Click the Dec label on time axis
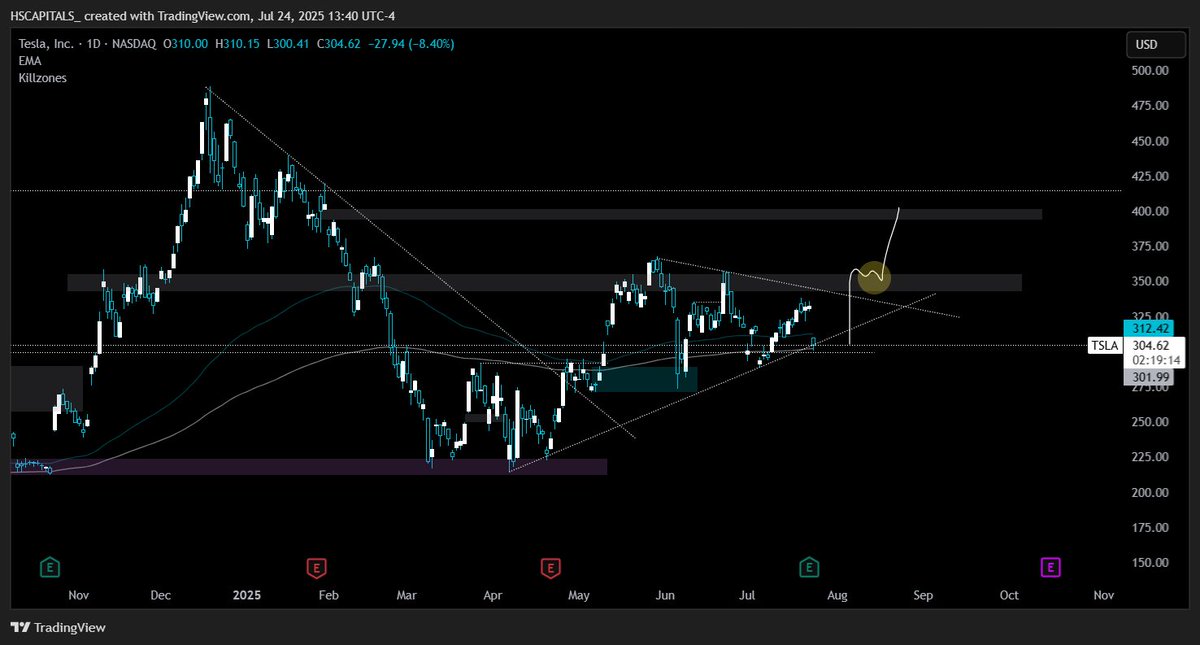 pyautogui.click(x=160, y=595)
